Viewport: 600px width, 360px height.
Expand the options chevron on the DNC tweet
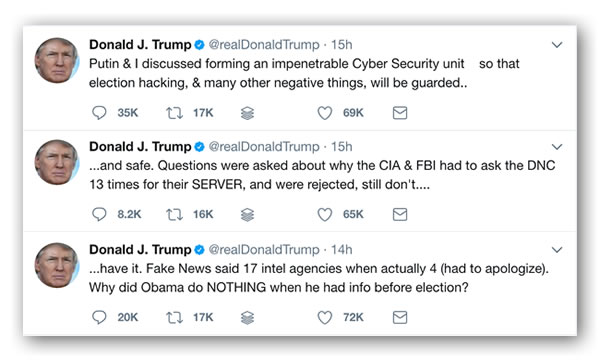[x=557, y=147]
